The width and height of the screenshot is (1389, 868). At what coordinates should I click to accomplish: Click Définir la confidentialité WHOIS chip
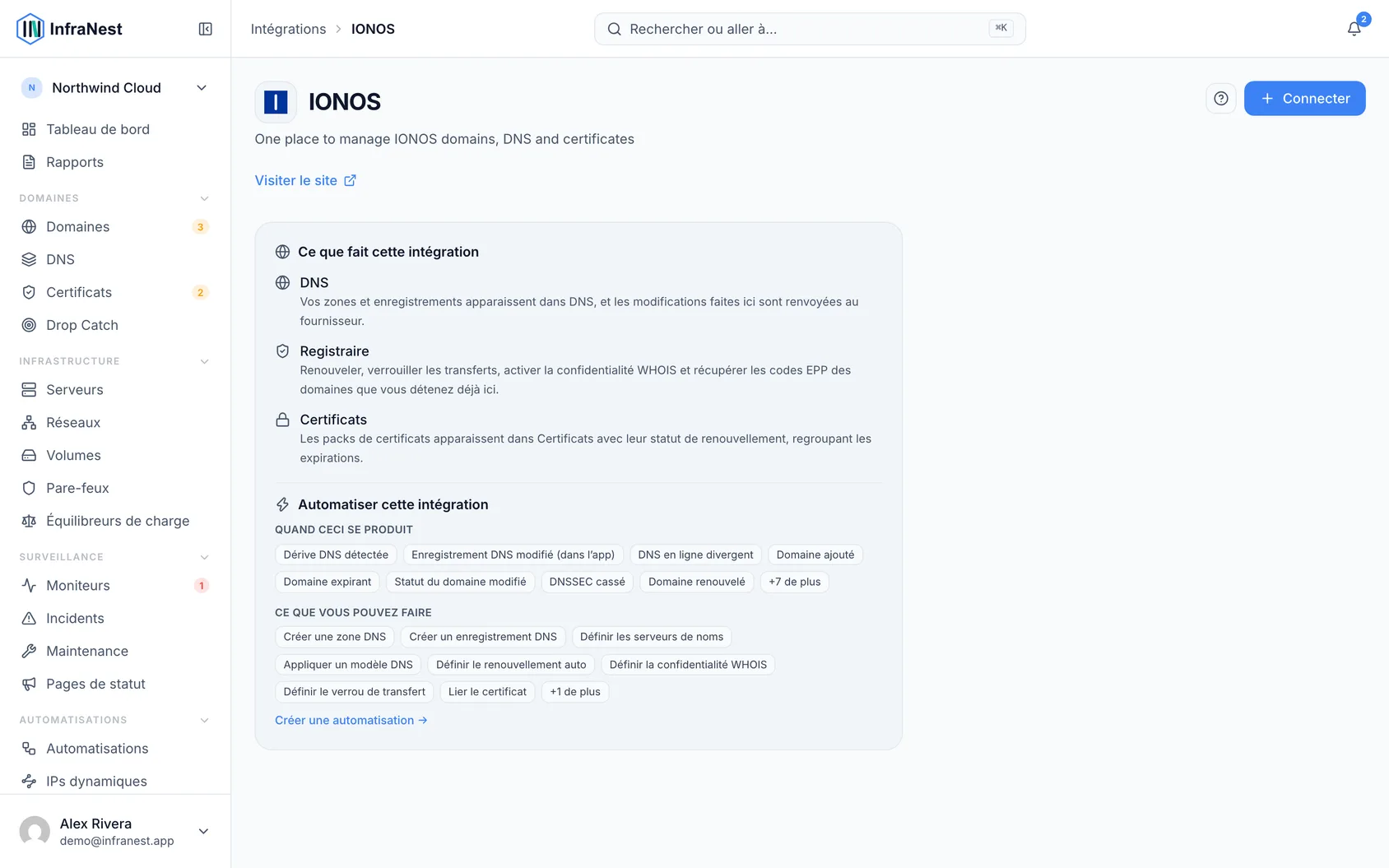688,665
